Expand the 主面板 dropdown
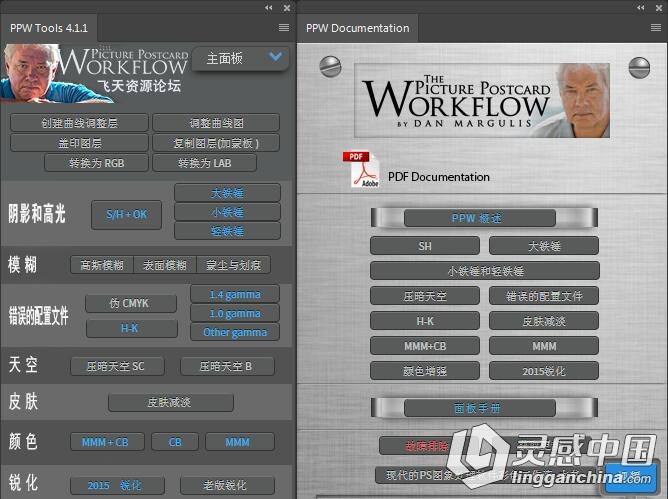668x499 pixels. point(240,58)
